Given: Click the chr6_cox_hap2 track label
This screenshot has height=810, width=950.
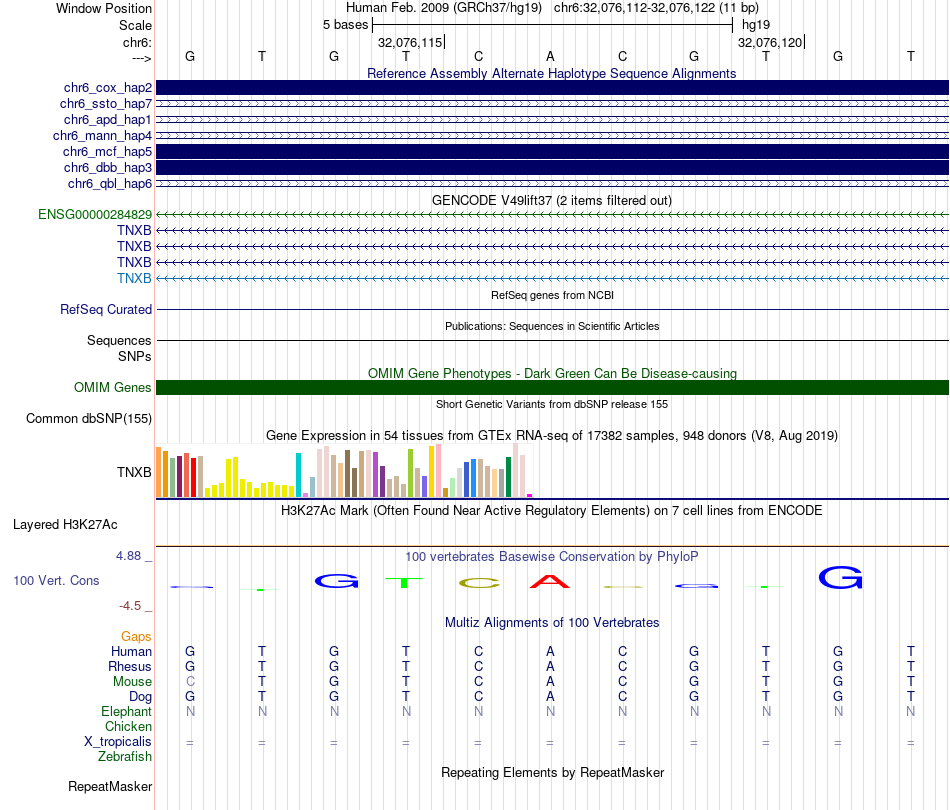Looking at the screenshot, I should click(x=105, y=88).
